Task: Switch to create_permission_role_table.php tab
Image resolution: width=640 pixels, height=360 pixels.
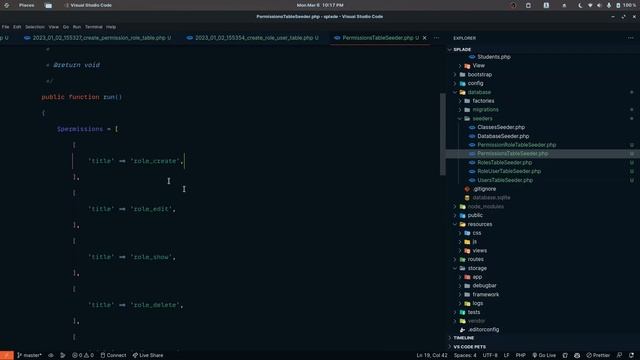Action: (98, 38)
